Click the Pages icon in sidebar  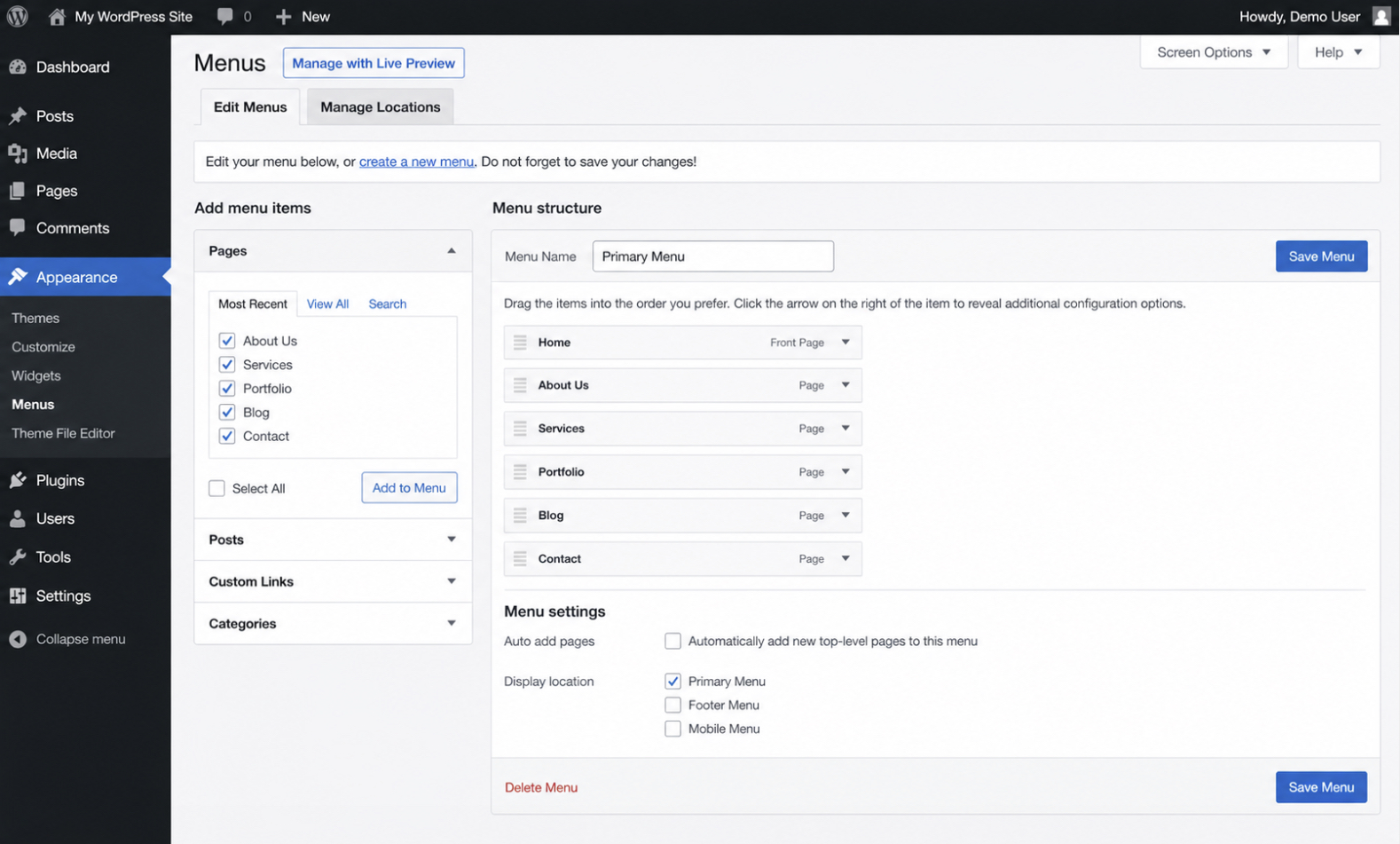coord(18,191)
